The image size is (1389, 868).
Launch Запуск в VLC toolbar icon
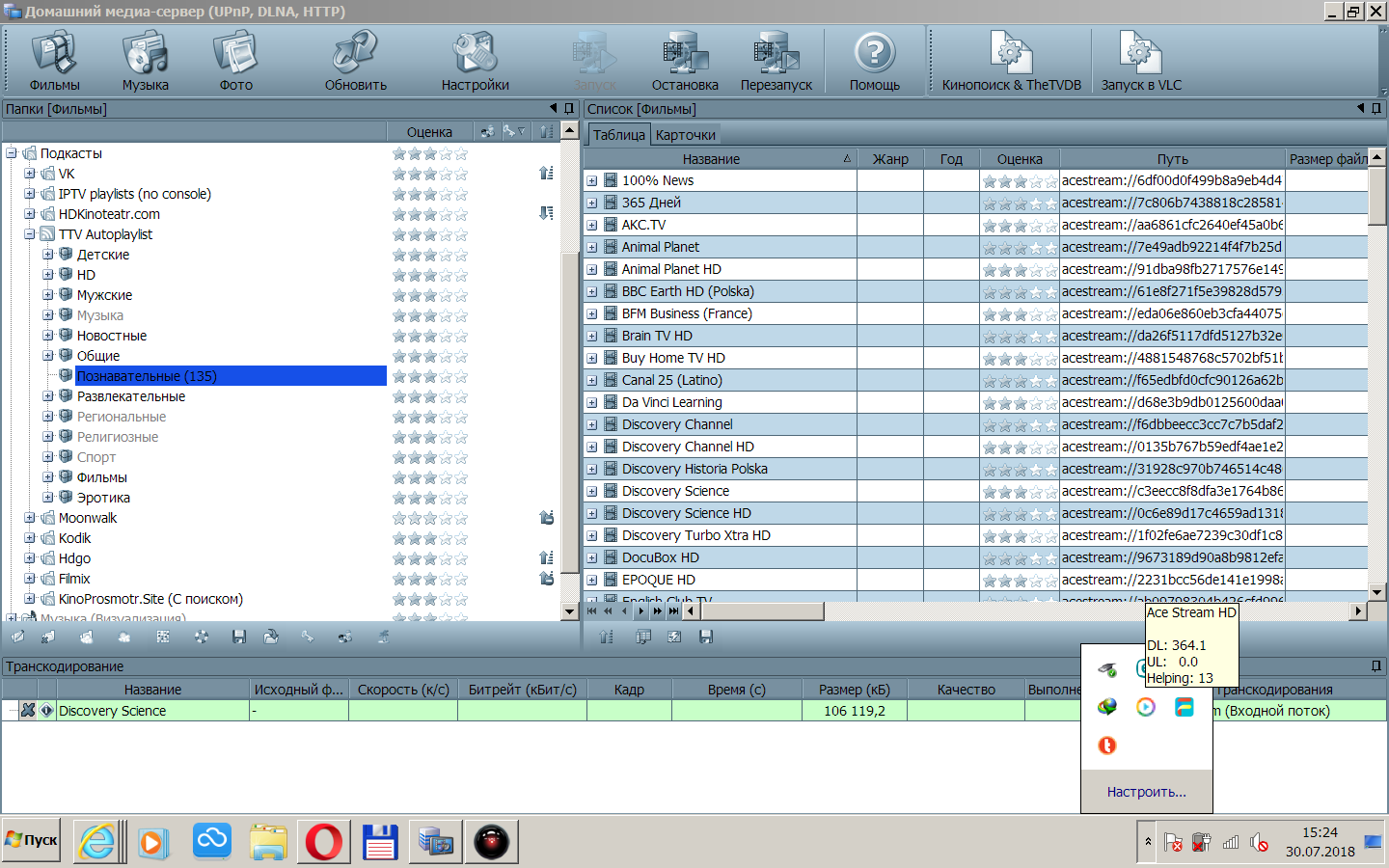(1141, 60)
